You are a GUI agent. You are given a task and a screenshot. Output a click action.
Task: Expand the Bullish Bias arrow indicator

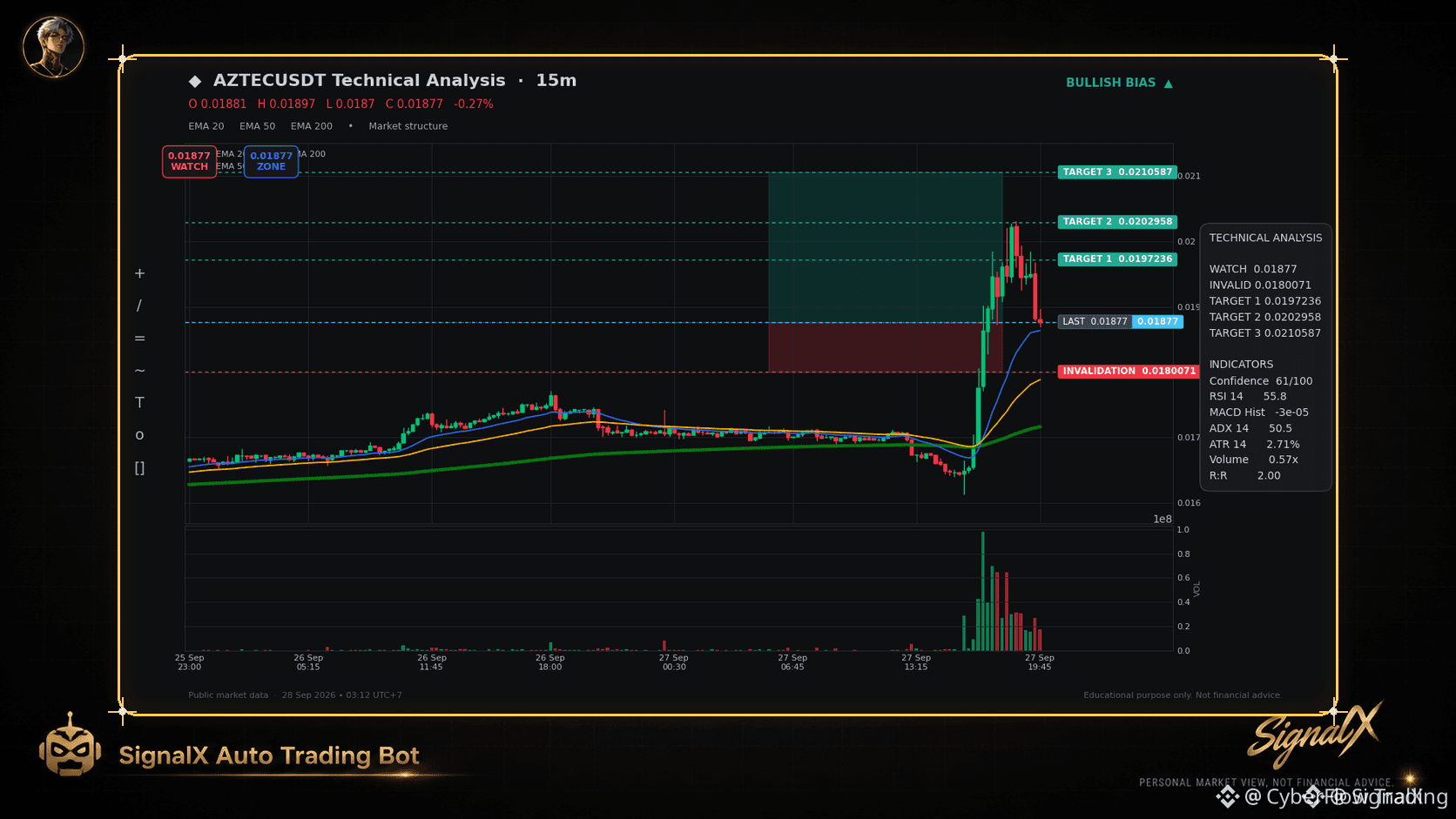[x=1168, y=84]
